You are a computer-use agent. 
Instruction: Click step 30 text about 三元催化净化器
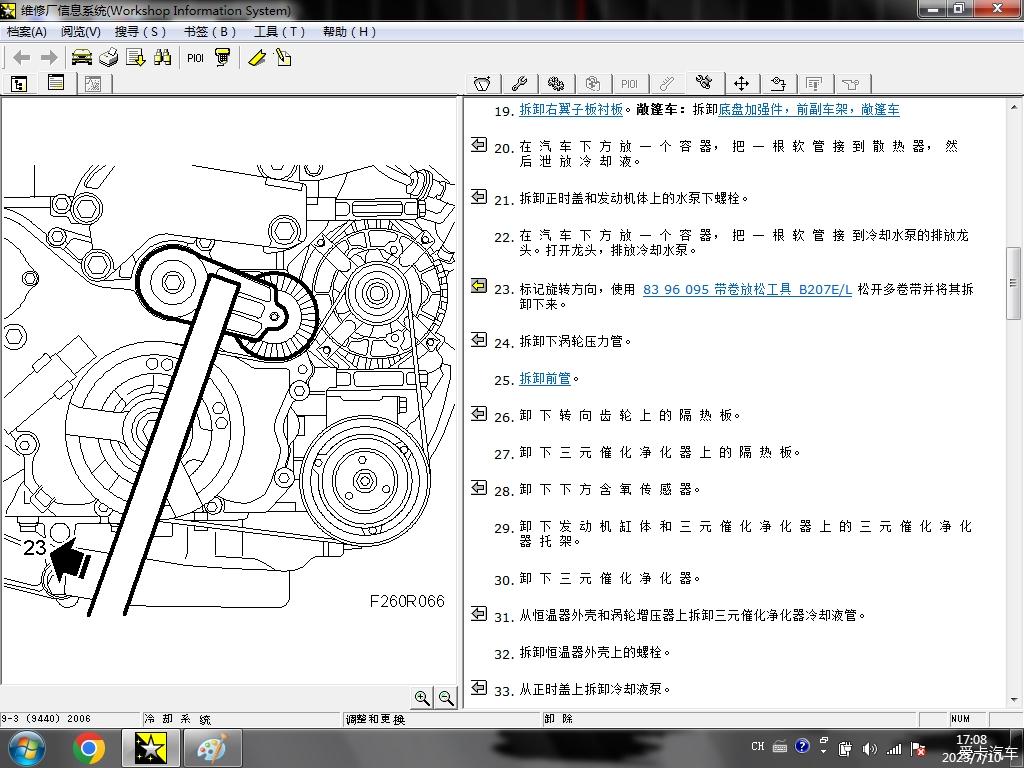610,579
